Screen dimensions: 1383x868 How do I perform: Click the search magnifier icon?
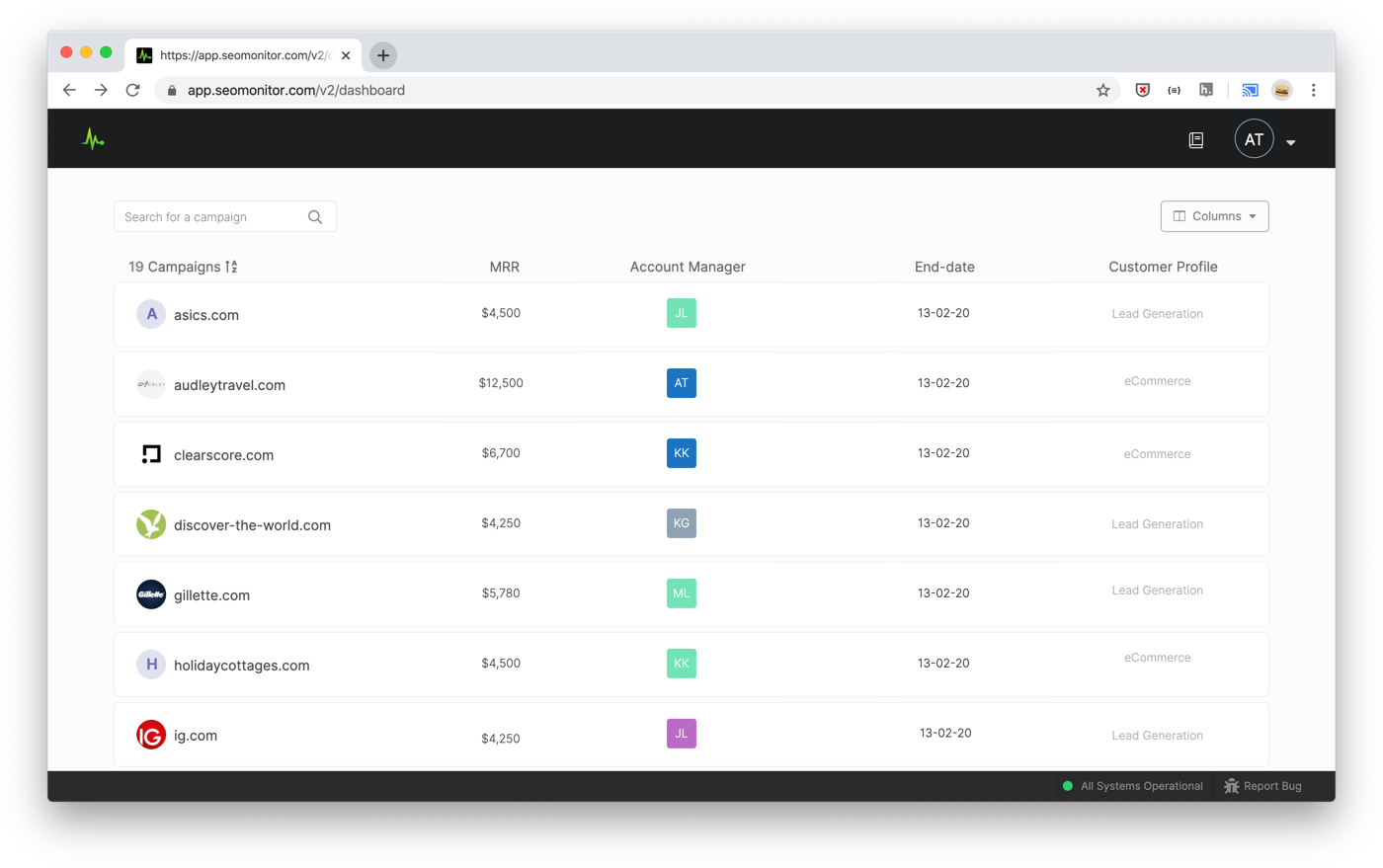pos(315,217)
